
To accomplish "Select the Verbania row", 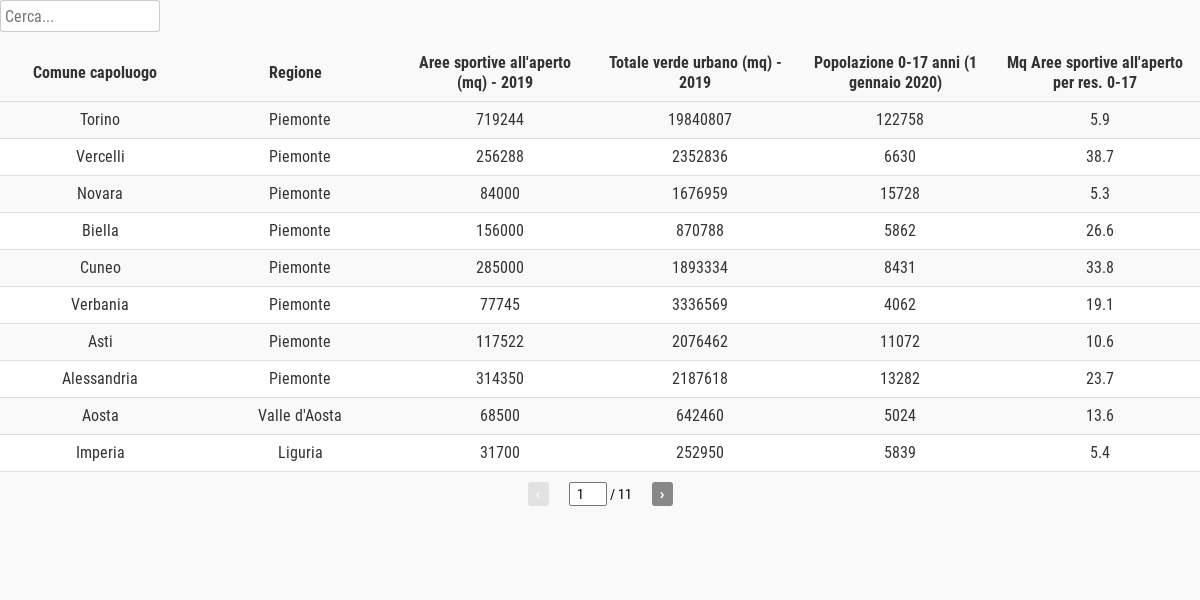I will coord(100,305).
